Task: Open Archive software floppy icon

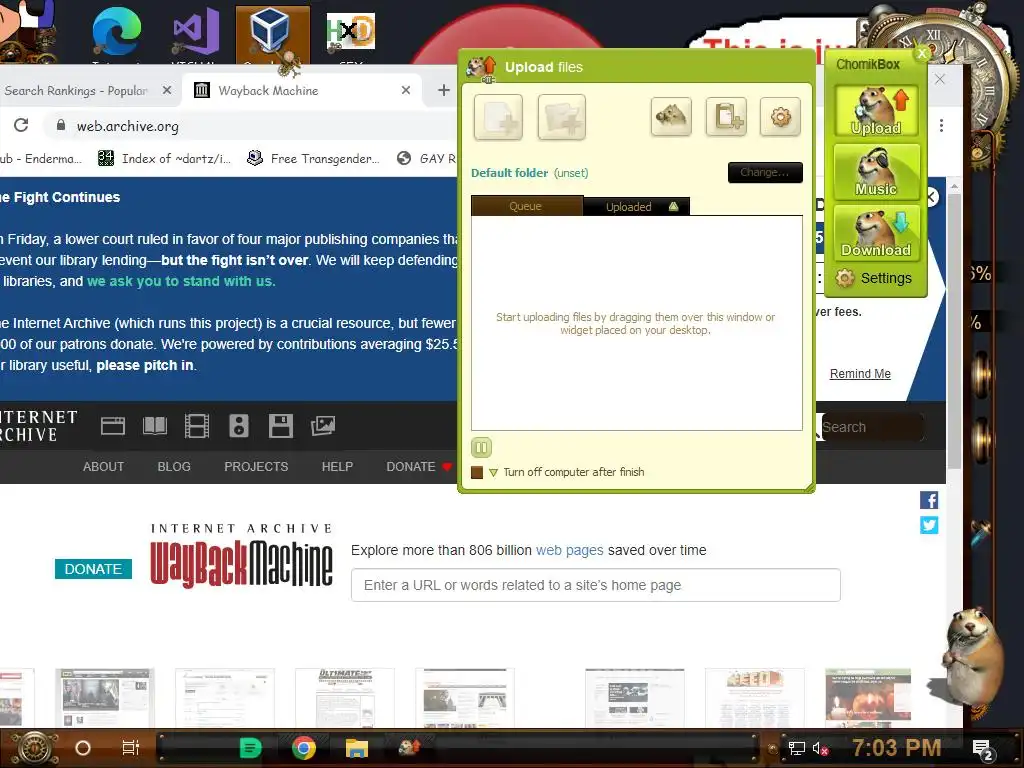Action: [281, 426]
